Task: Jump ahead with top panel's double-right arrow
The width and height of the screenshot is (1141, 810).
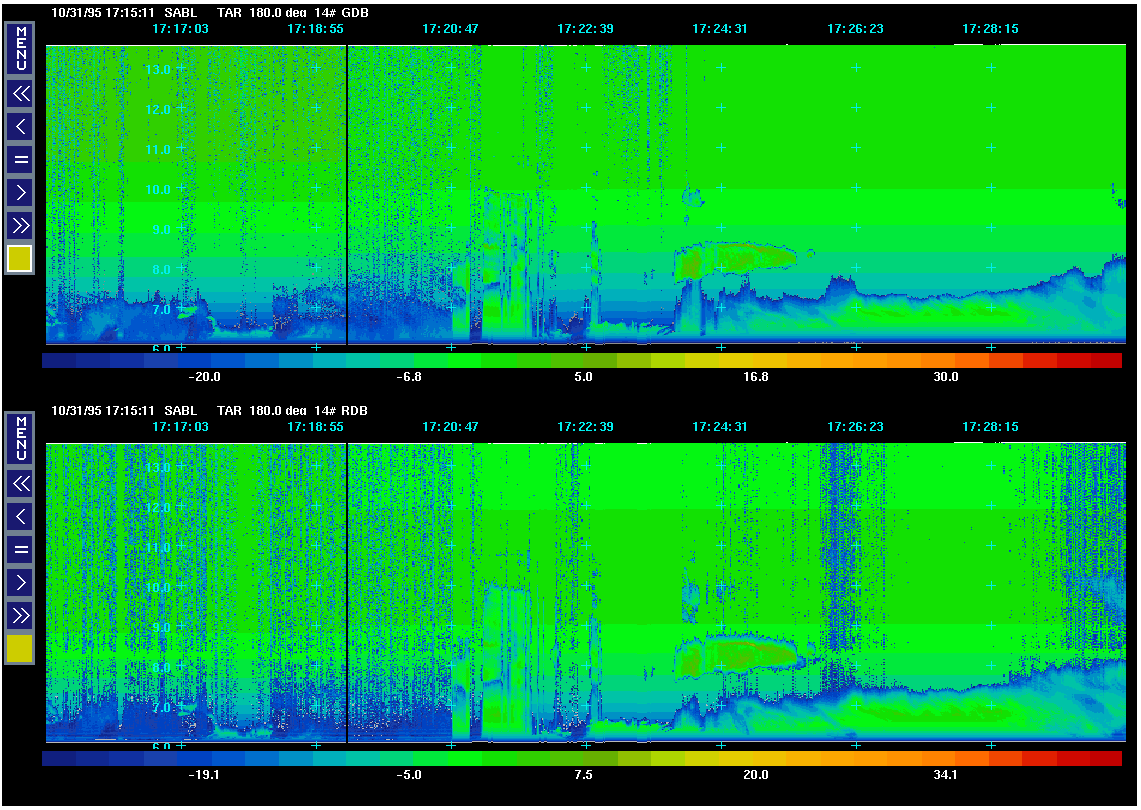Action: click(20, 224)
